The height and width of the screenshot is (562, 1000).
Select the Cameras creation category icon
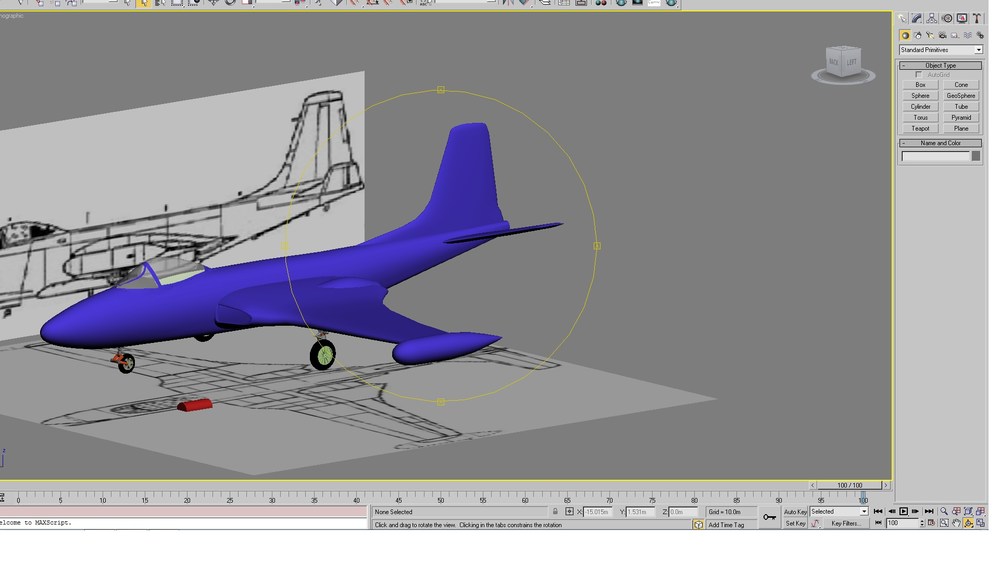tap(942, 35)
